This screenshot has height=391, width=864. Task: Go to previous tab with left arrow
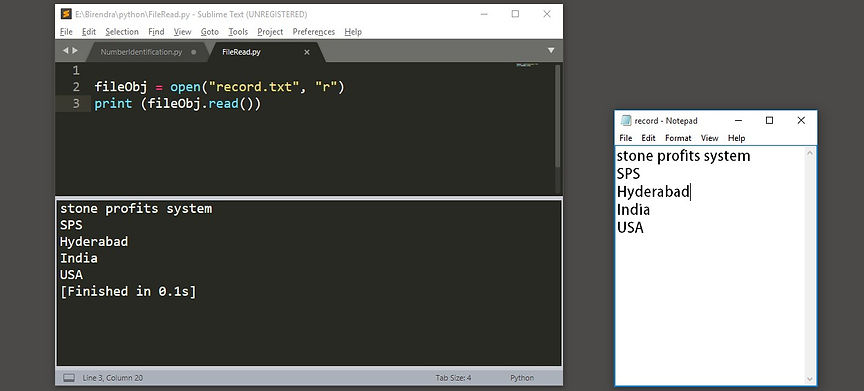pos(65,51)
